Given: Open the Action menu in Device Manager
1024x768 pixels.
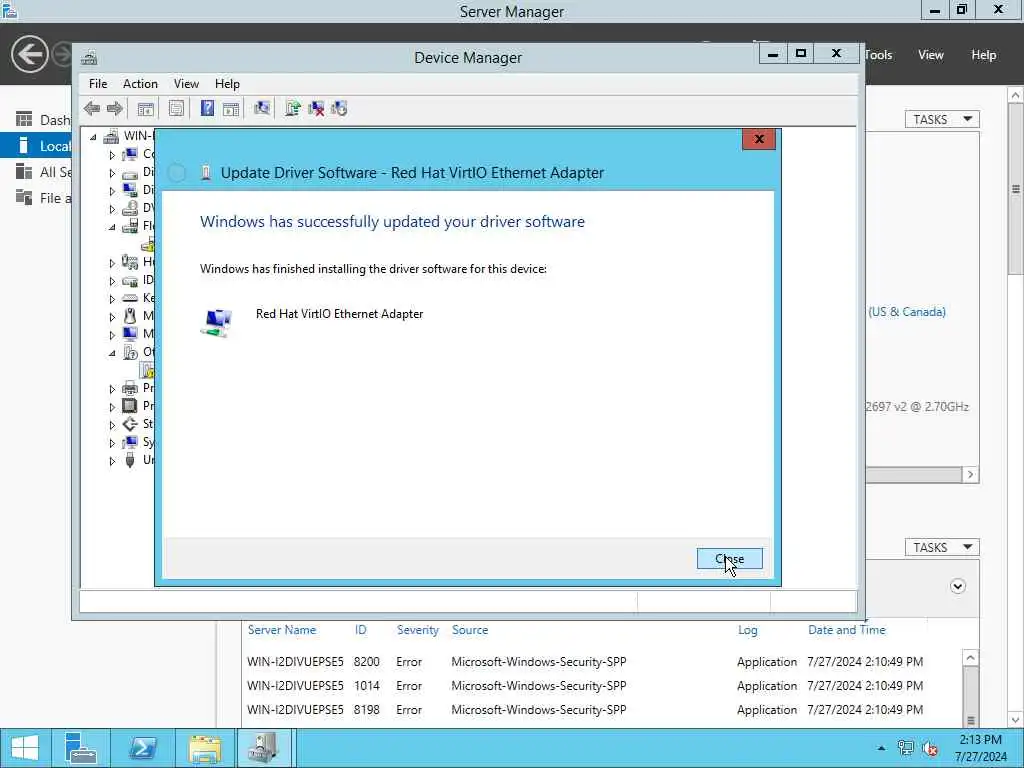Looking at the screenshot, I should [140, 84].
